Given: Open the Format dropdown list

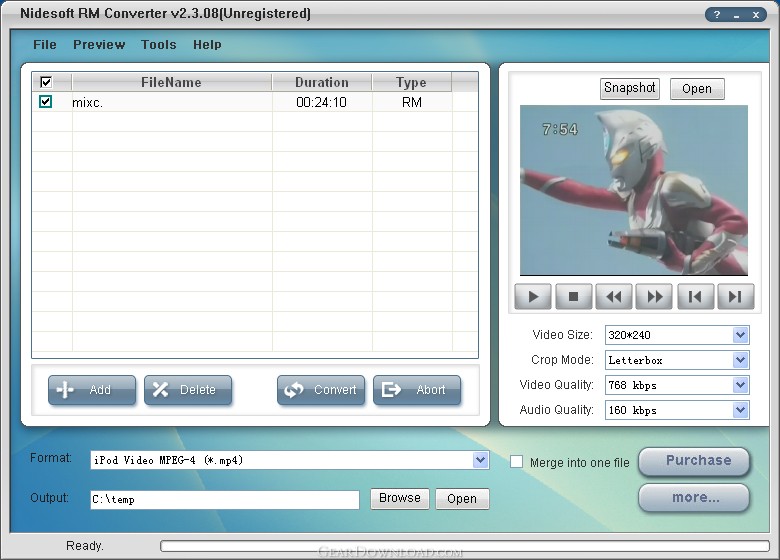Looking at the screenshot, I should [480, 460].
